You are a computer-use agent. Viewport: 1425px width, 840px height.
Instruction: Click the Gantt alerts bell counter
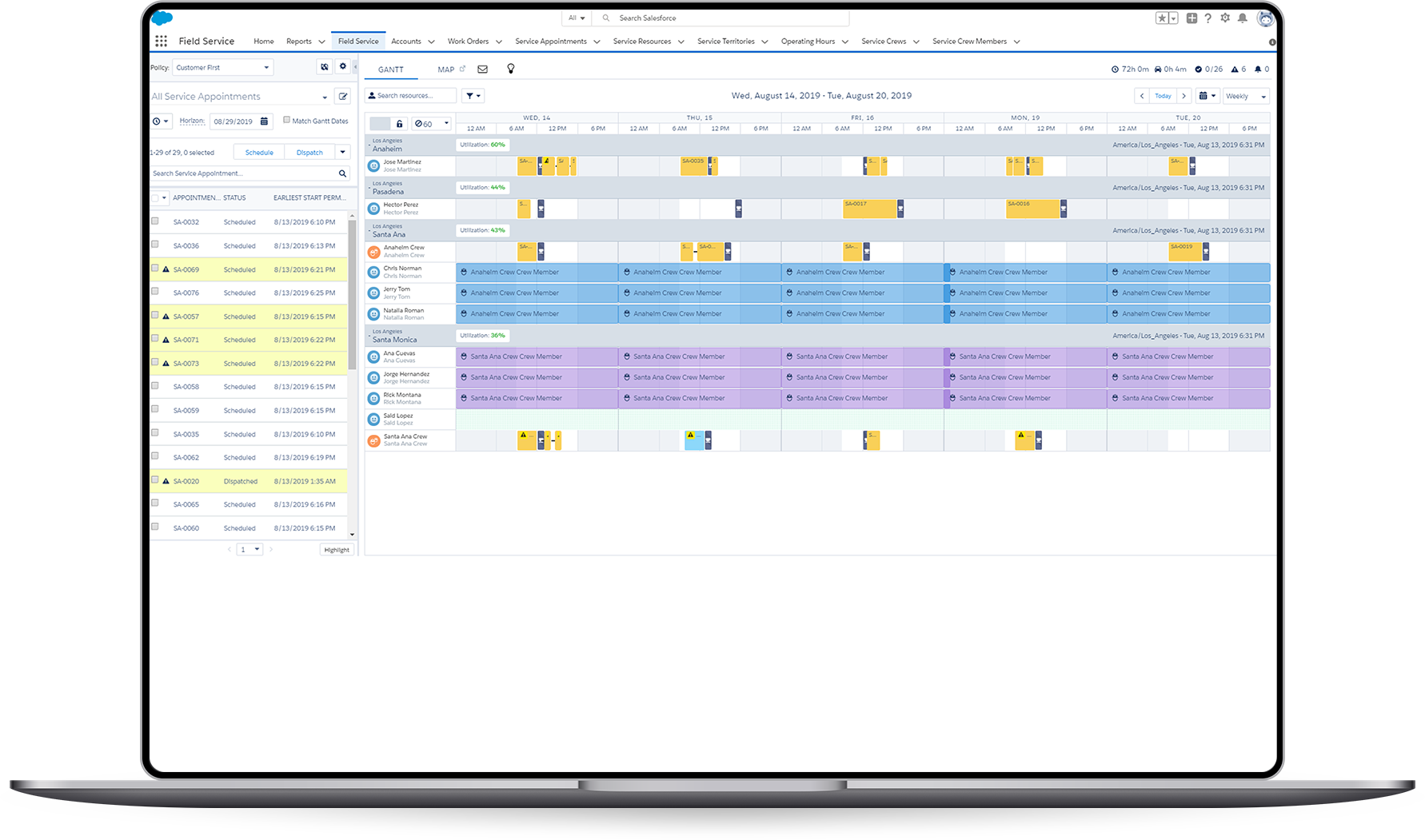point(1262,70)
